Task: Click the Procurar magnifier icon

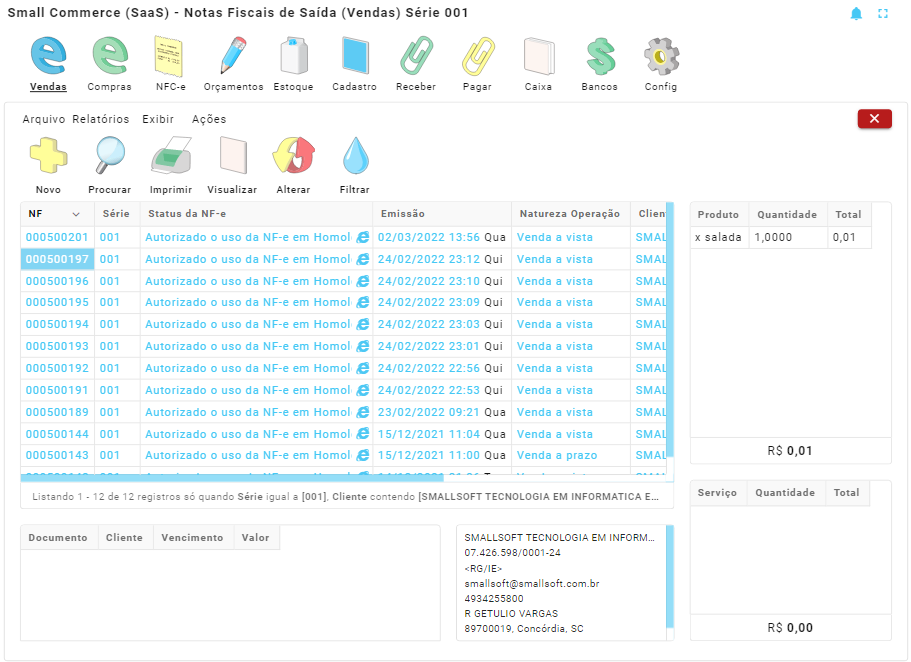Action: (x=109, y=157)
